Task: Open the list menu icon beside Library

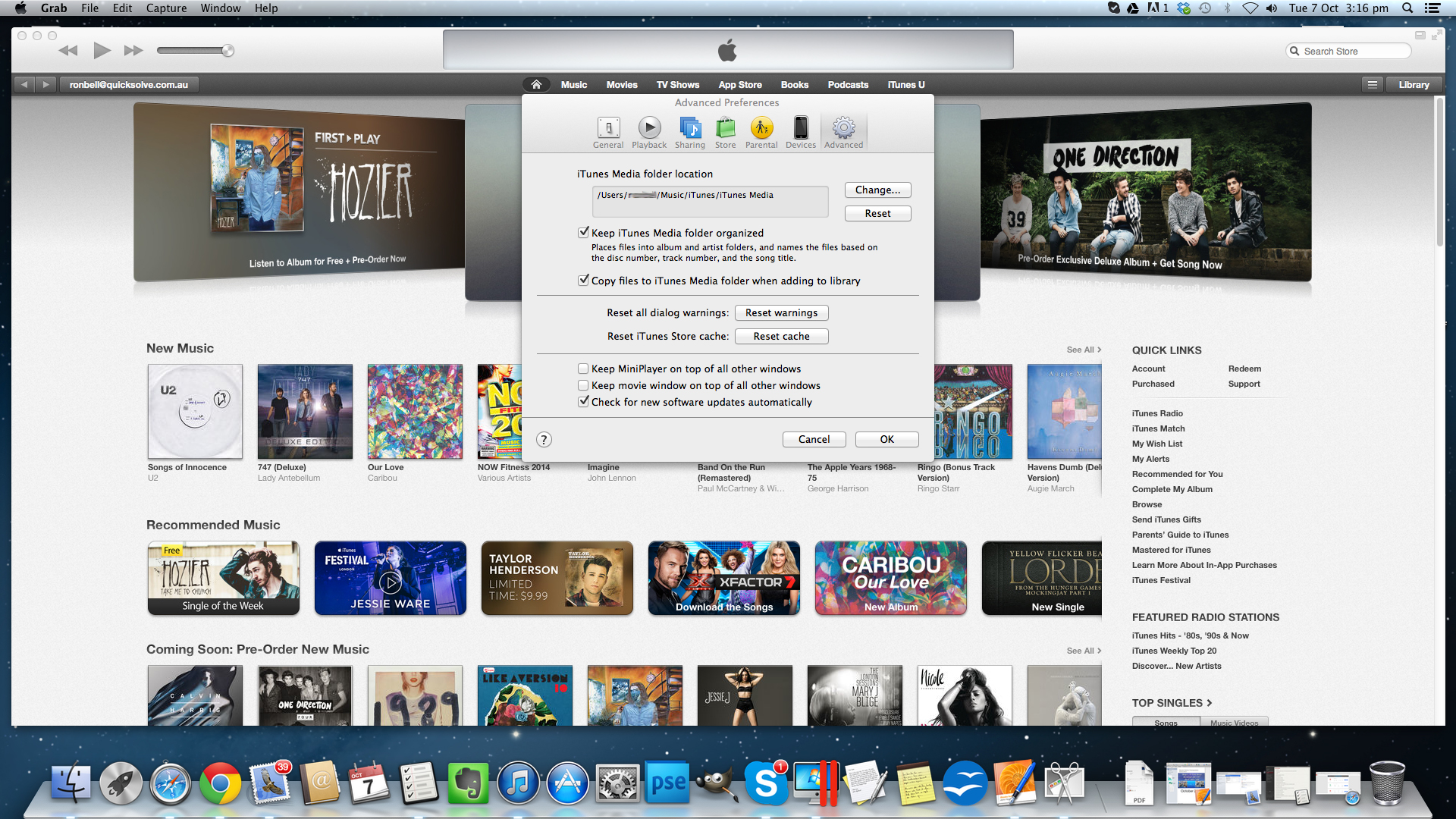Action: 1372,84
